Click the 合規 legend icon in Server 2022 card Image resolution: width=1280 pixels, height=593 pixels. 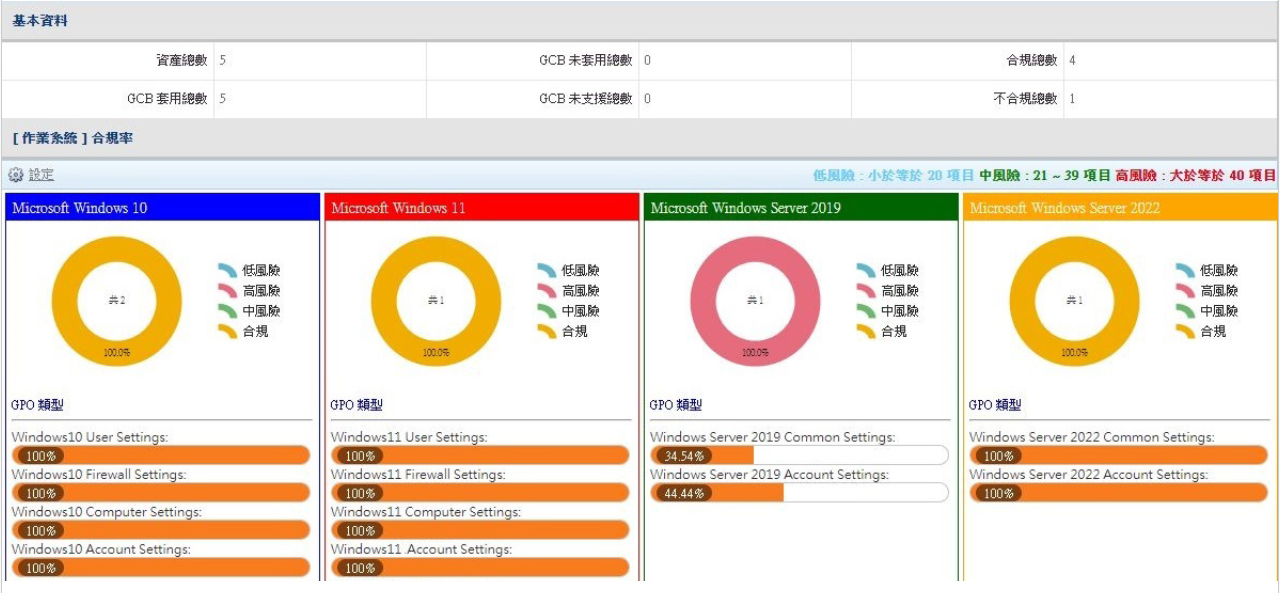coord(1185,331)
